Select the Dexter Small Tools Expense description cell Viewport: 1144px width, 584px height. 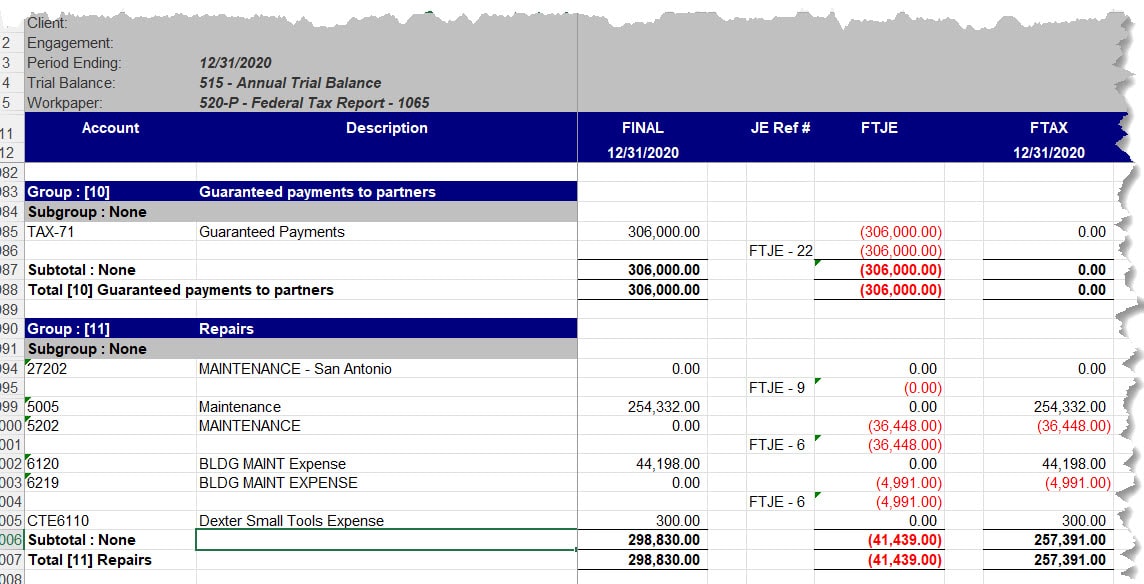point(290,521)
